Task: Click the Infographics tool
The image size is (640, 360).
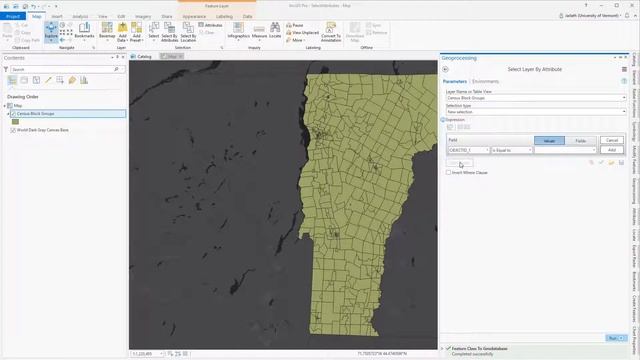Action: (x=238, y=31)
